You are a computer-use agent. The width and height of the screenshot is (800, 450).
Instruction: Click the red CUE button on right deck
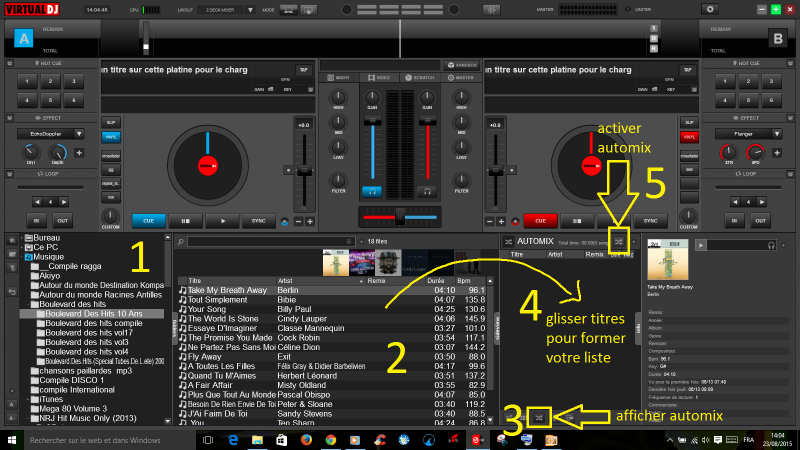pyautogui.click(x=540, y=221)
